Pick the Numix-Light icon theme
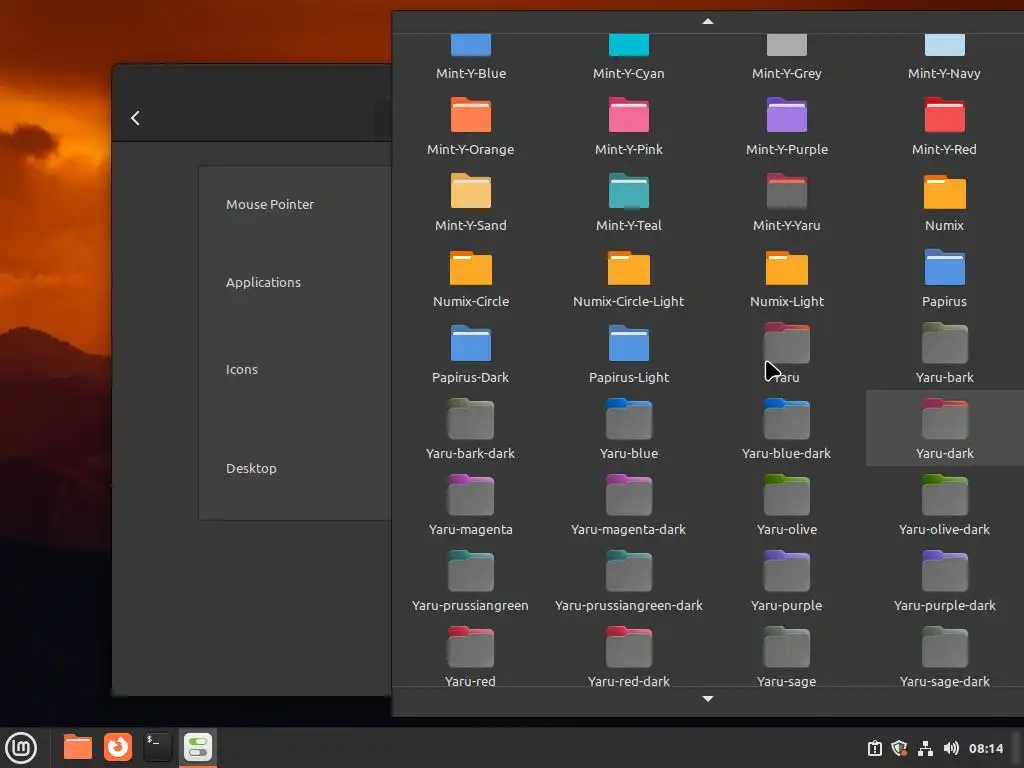 click(786, 277)
